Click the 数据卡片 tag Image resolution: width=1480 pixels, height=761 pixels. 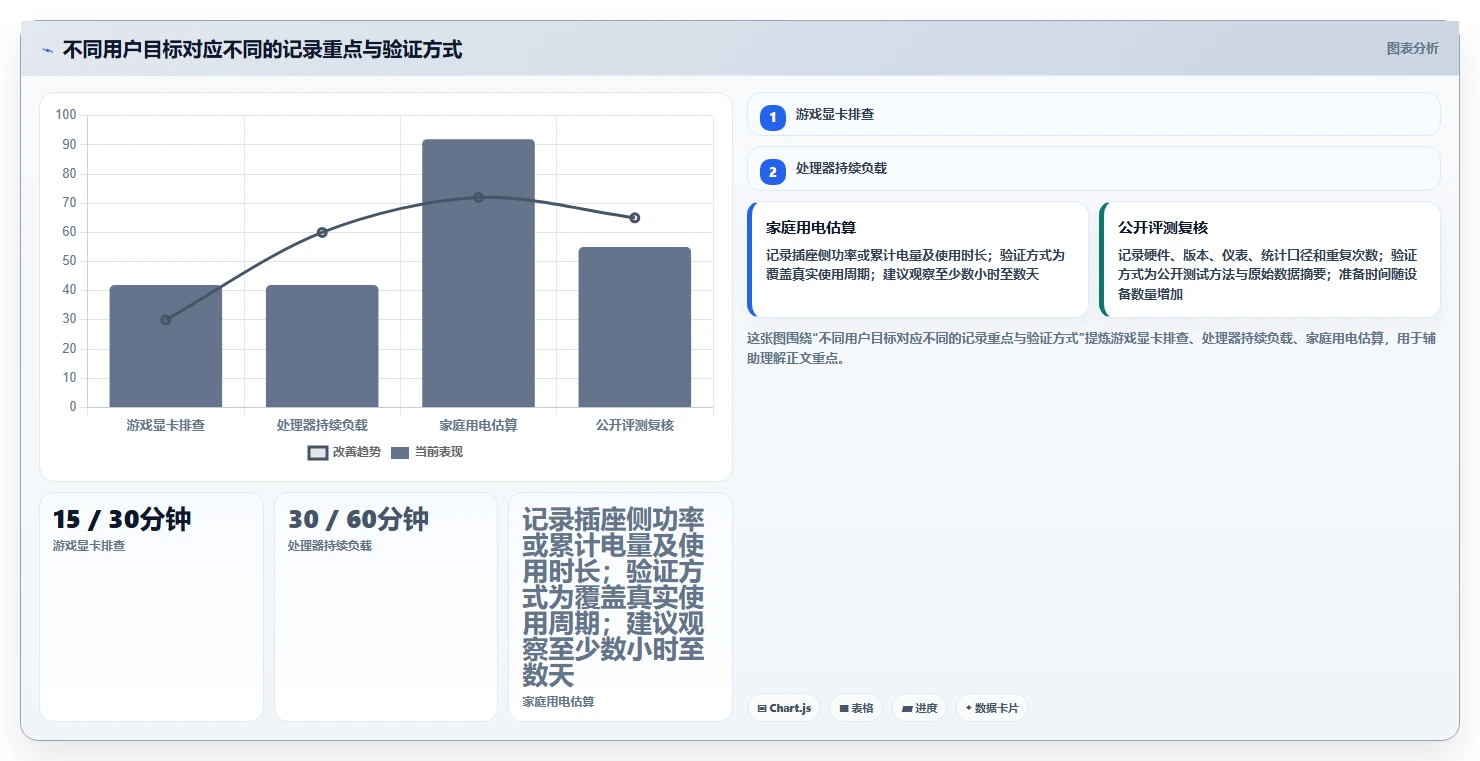pos(992,708)
